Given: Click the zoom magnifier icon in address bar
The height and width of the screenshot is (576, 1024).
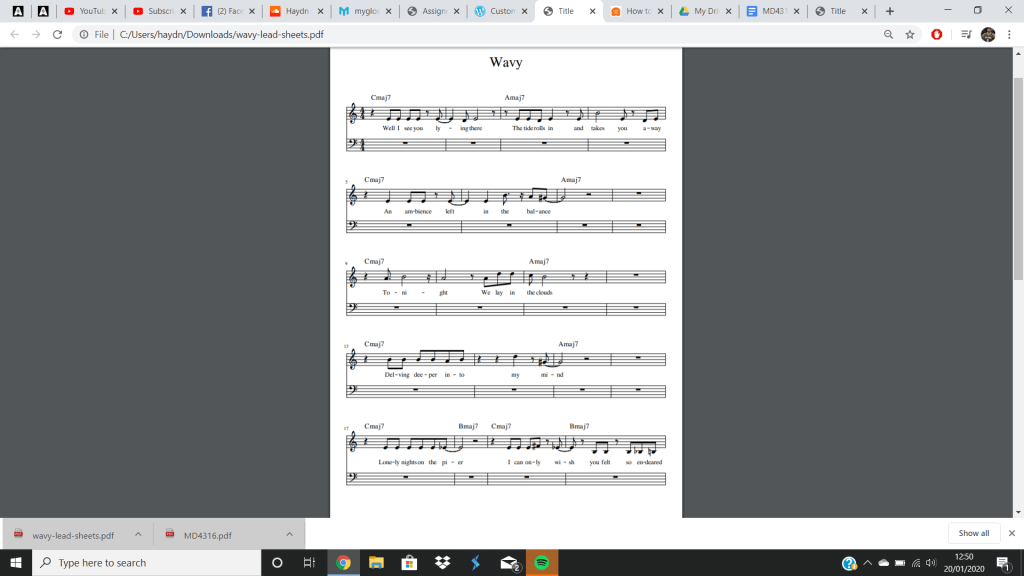Looking at the screenshot, I should tap(888, 34).
